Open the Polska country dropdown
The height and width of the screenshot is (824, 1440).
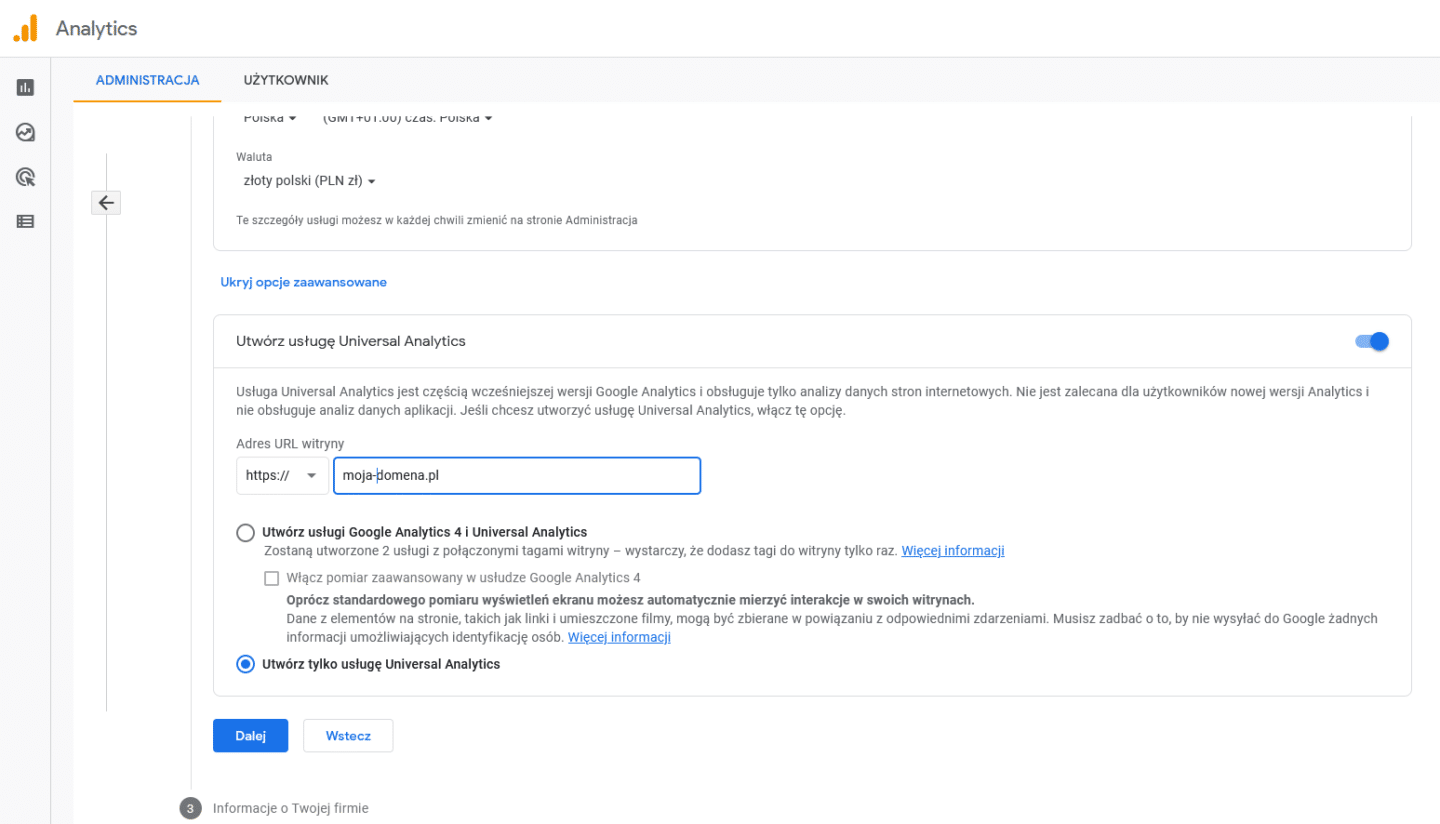tap(268, 117)
